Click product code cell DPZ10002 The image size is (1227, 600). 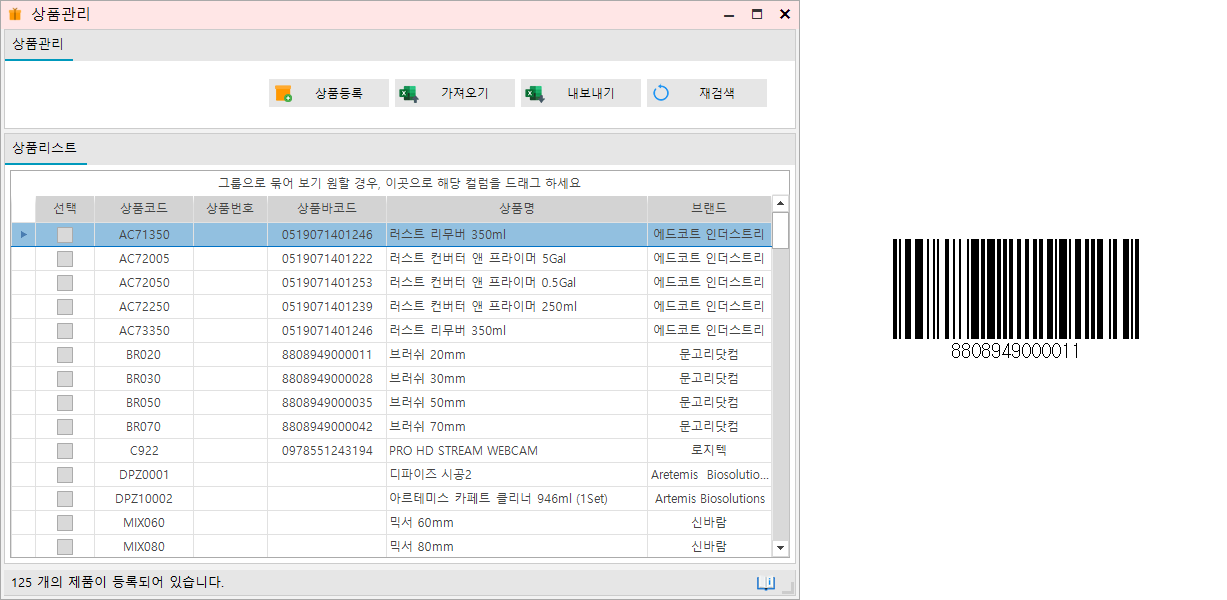coord(144,499)
